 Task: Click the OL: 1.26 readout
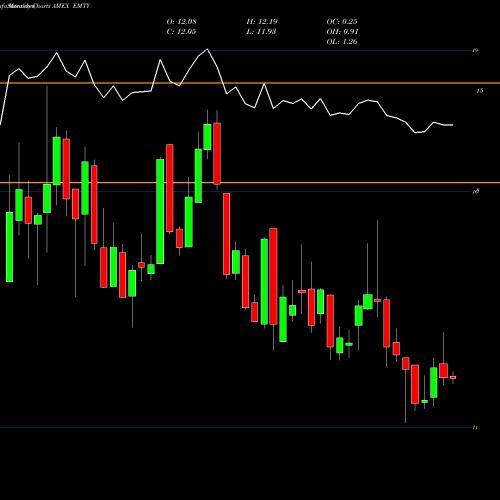click(342, 42)
